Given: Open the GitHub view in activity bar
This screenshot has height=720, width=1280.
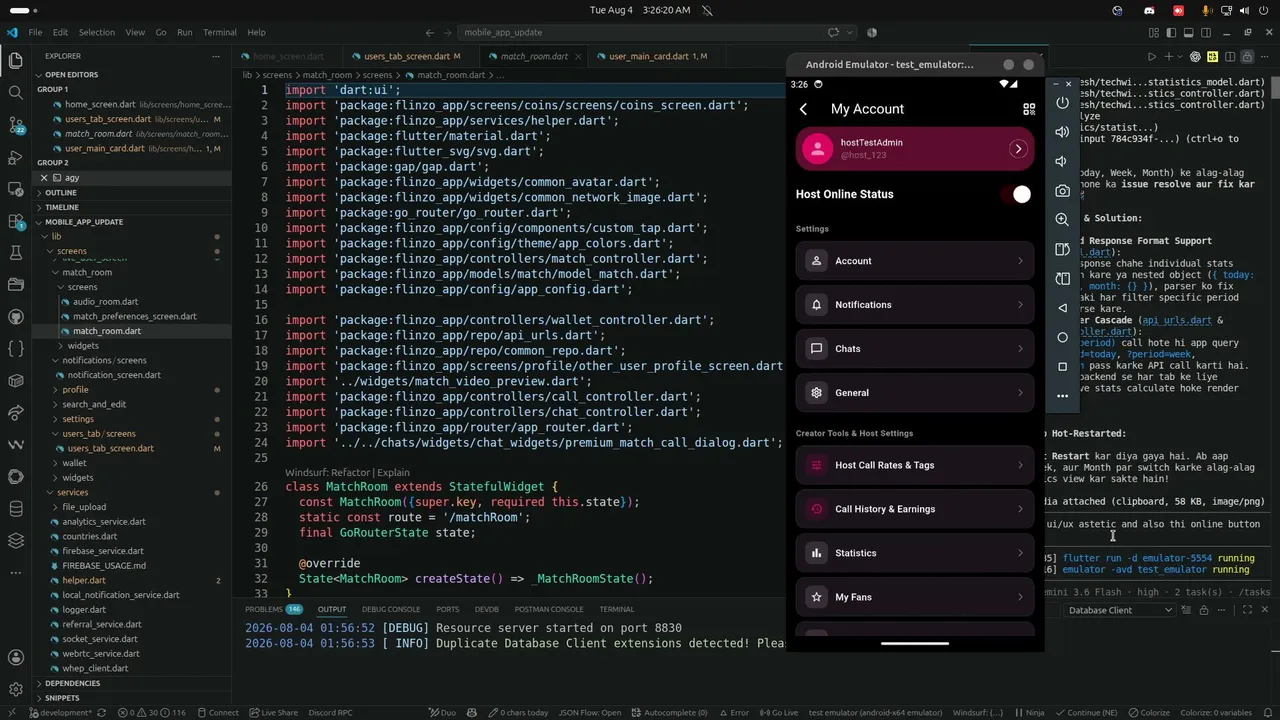Looking at the screenshot, I should [15, 317].
